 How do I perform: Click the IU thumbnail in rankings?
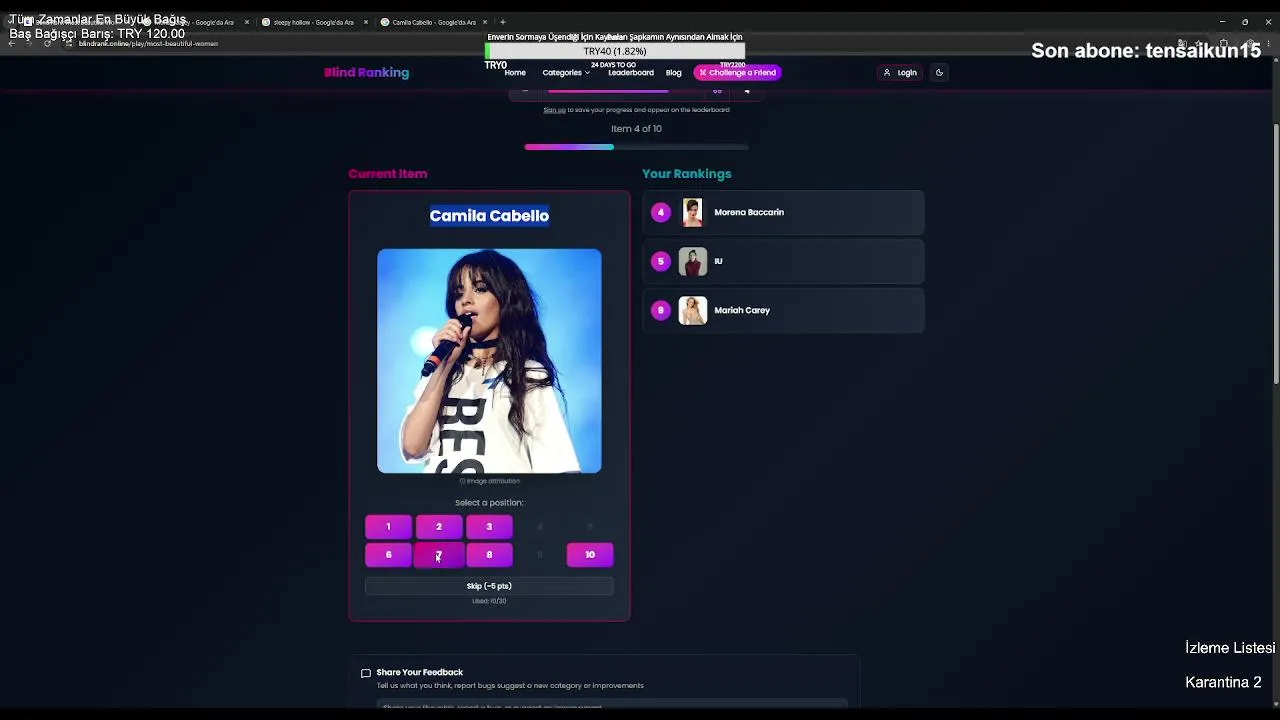[692, 261]
